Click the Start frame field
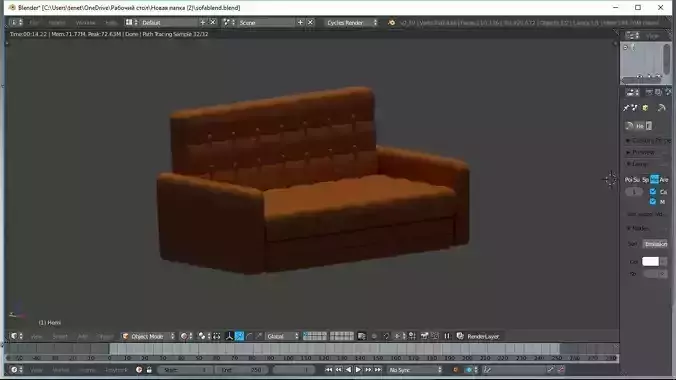The height and width of the screenshot is (380, 676). (185, 370)
